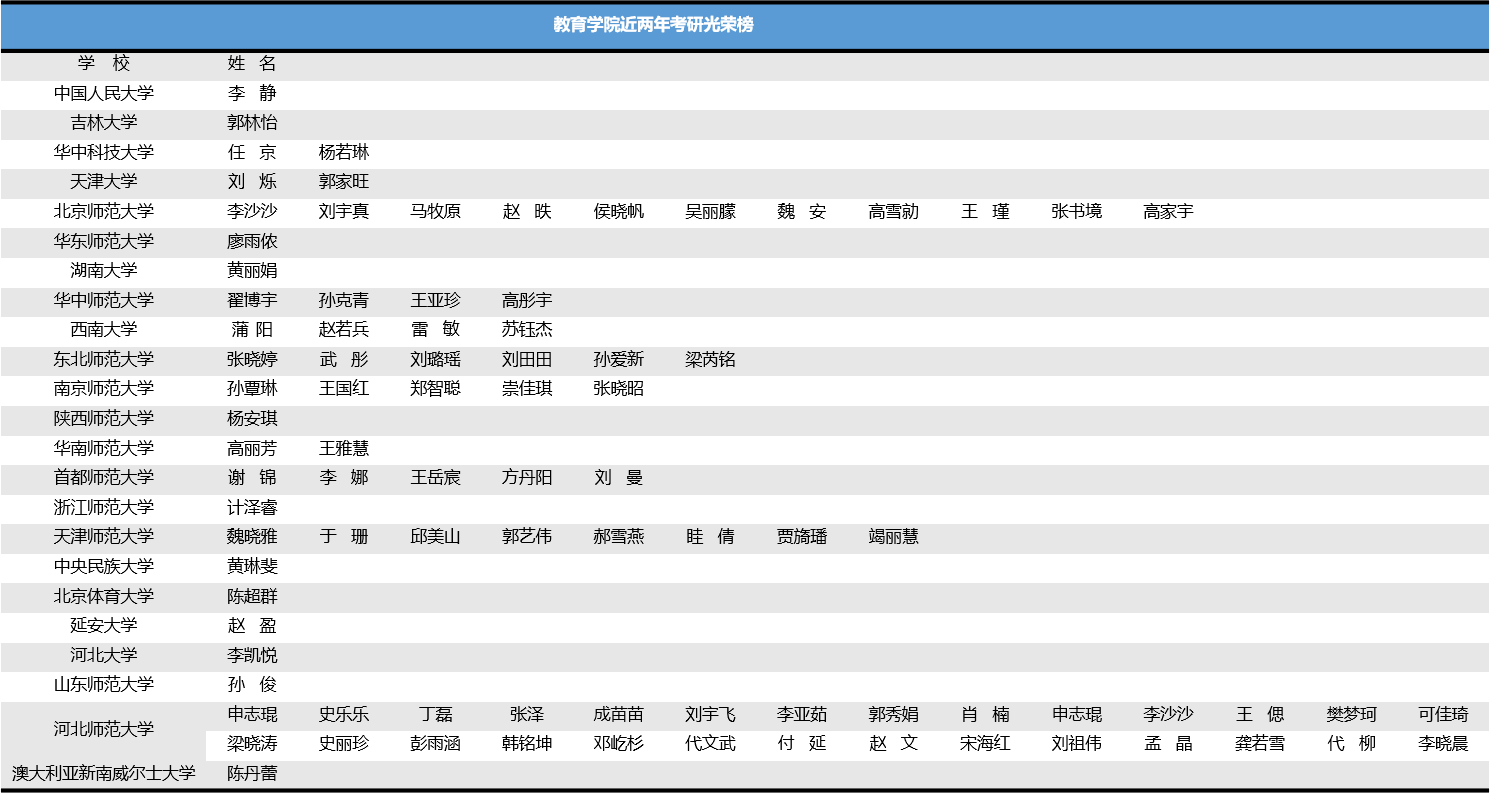Click the name 廖雨依
This screenshot has width=1492, height=794.
coord(252,242)
